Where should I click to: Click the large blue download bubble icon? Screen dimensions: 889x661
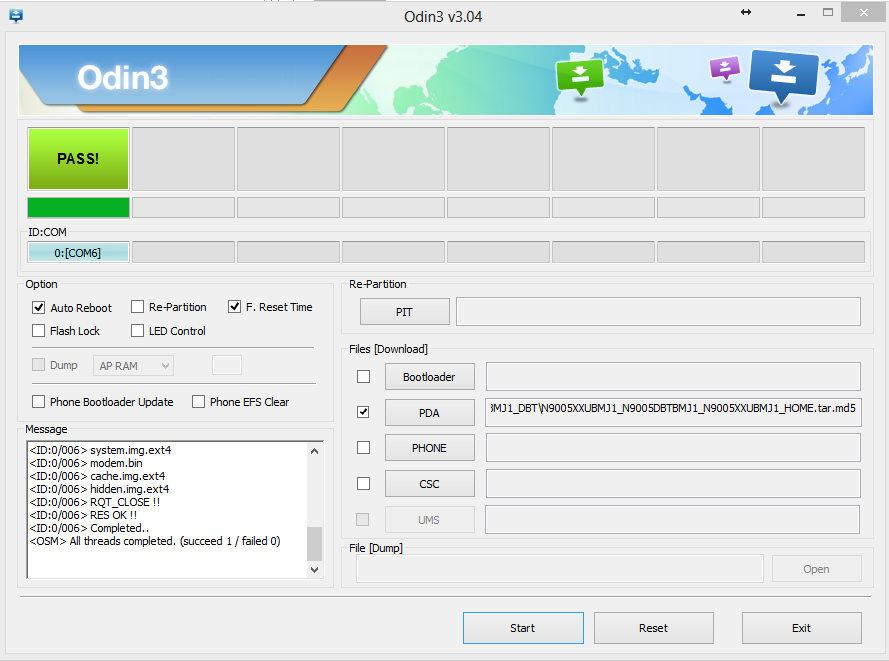tap(783, 77)
